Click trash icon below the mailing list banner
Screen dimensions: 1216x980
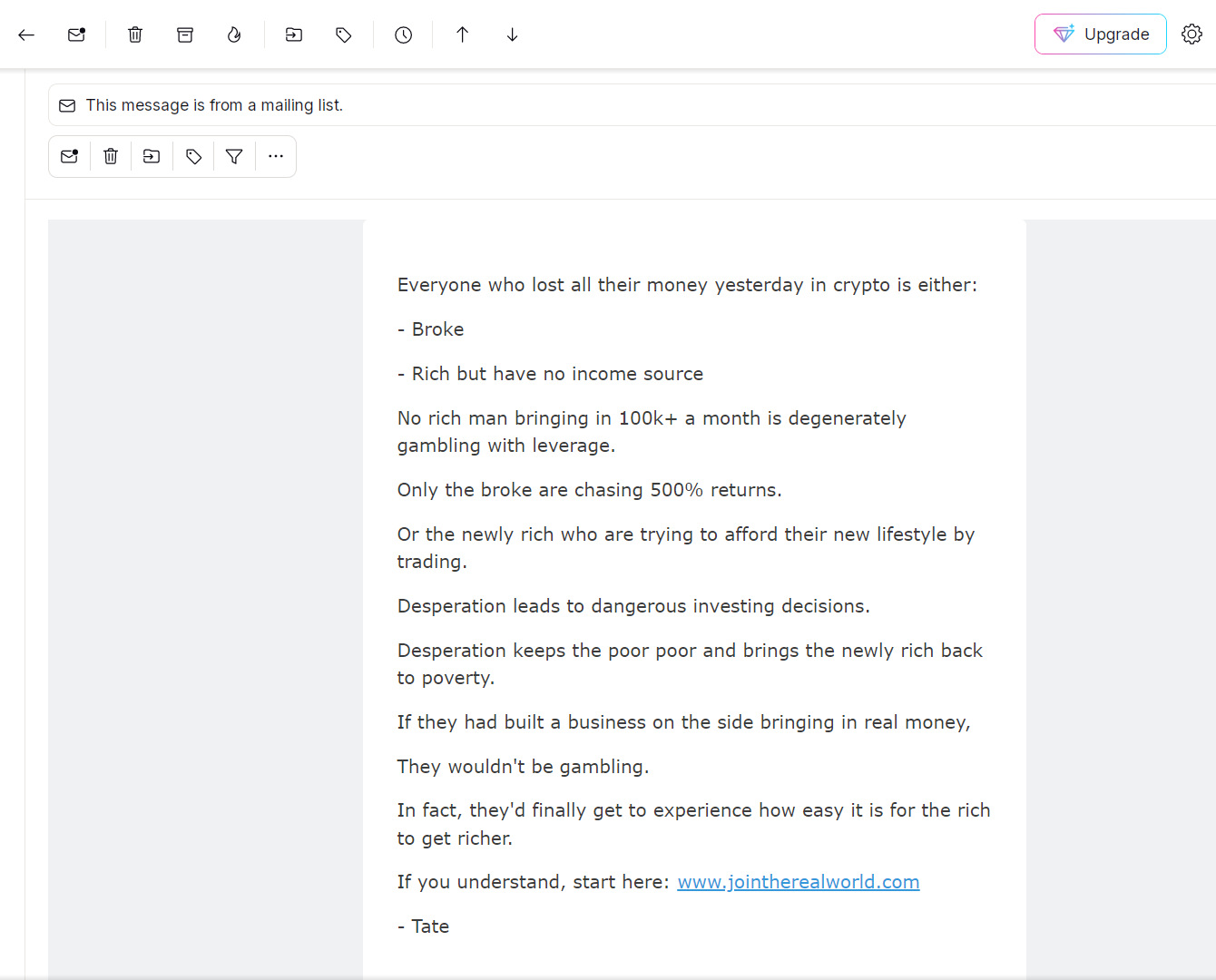[x=111, y=156]
